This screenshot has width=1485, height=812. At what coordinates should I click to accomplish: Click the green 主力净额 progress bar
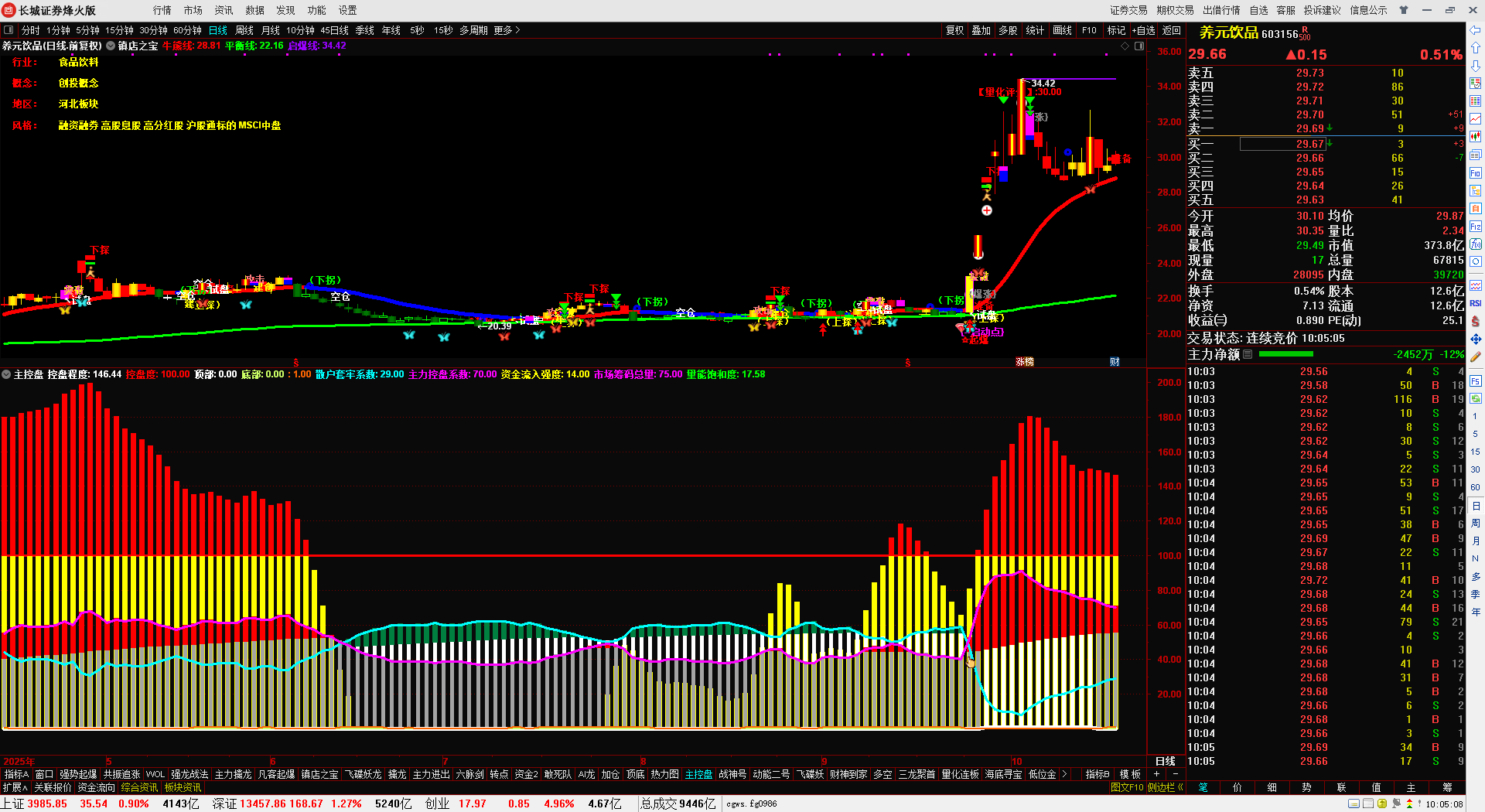coord(1285,354)
